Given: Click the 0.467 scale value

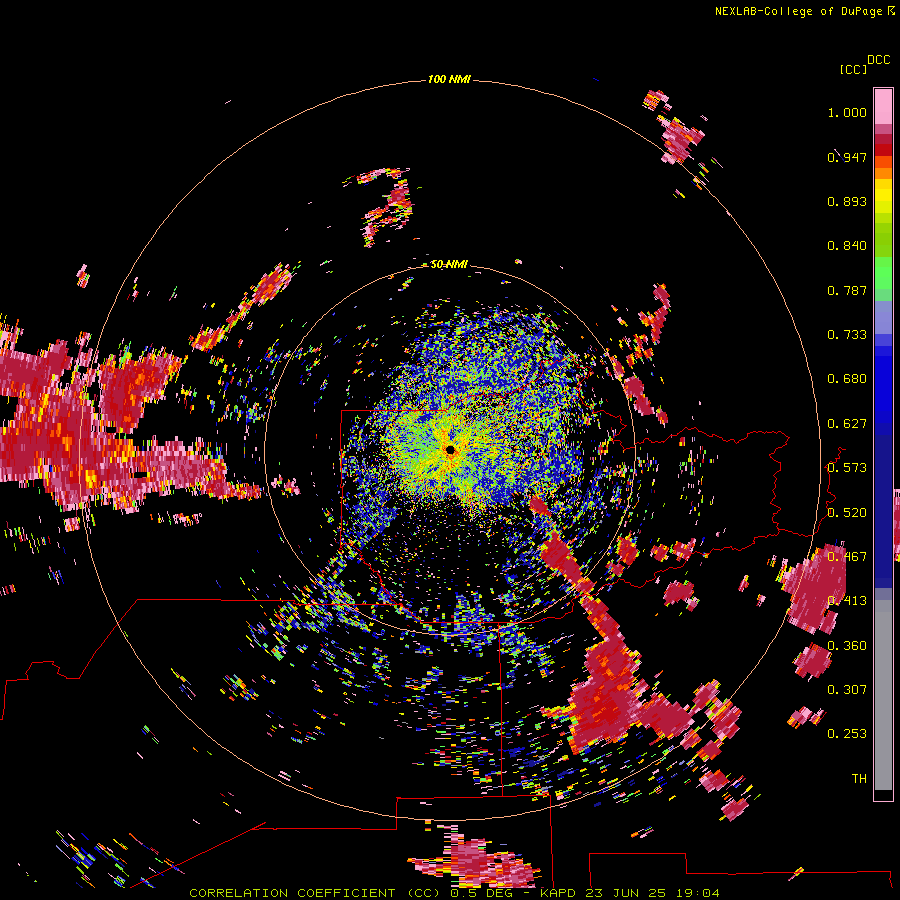Looking at the screenshot, I should [x=847, y=557].
